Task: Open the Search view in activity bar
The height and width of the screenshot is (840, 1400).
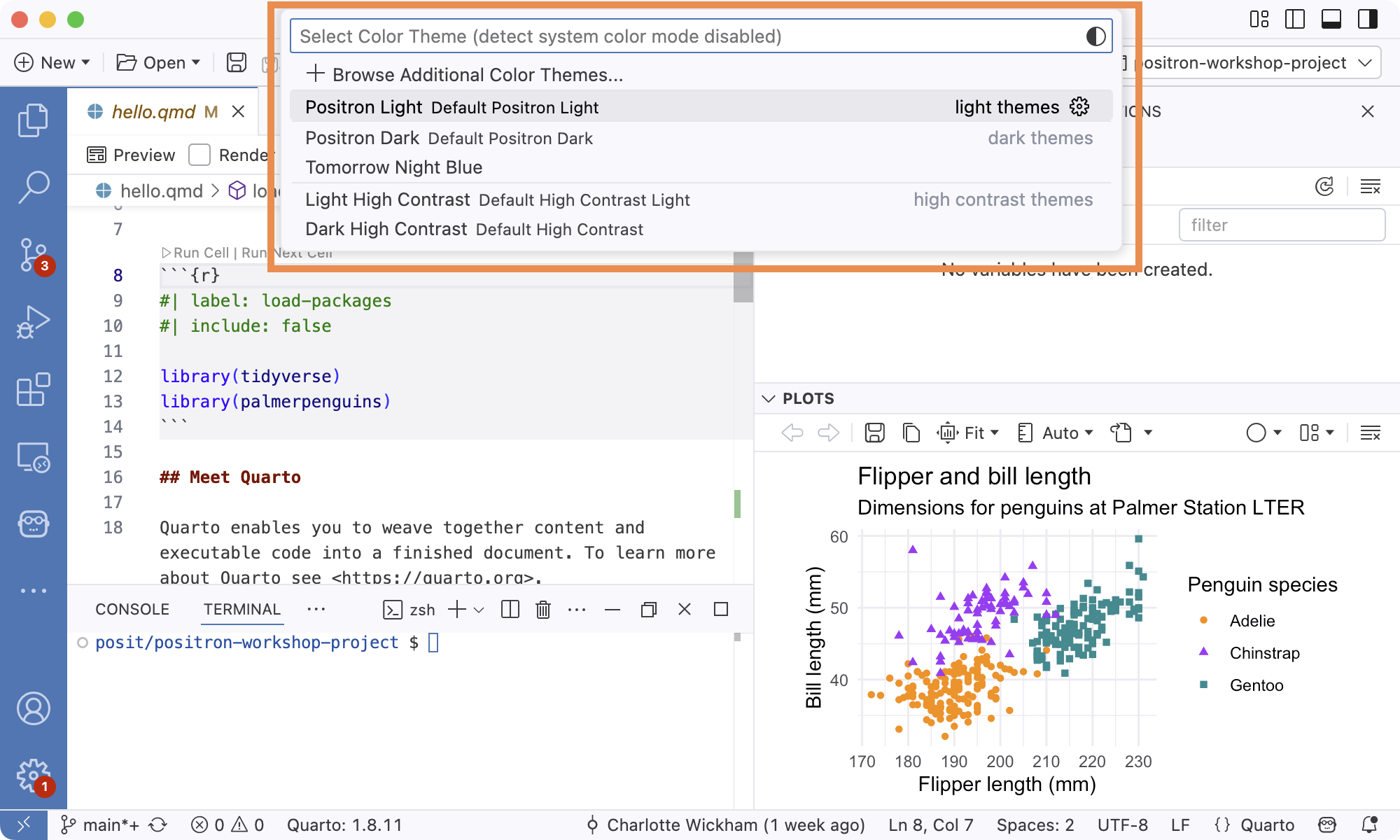Action: tap(33, 188)
